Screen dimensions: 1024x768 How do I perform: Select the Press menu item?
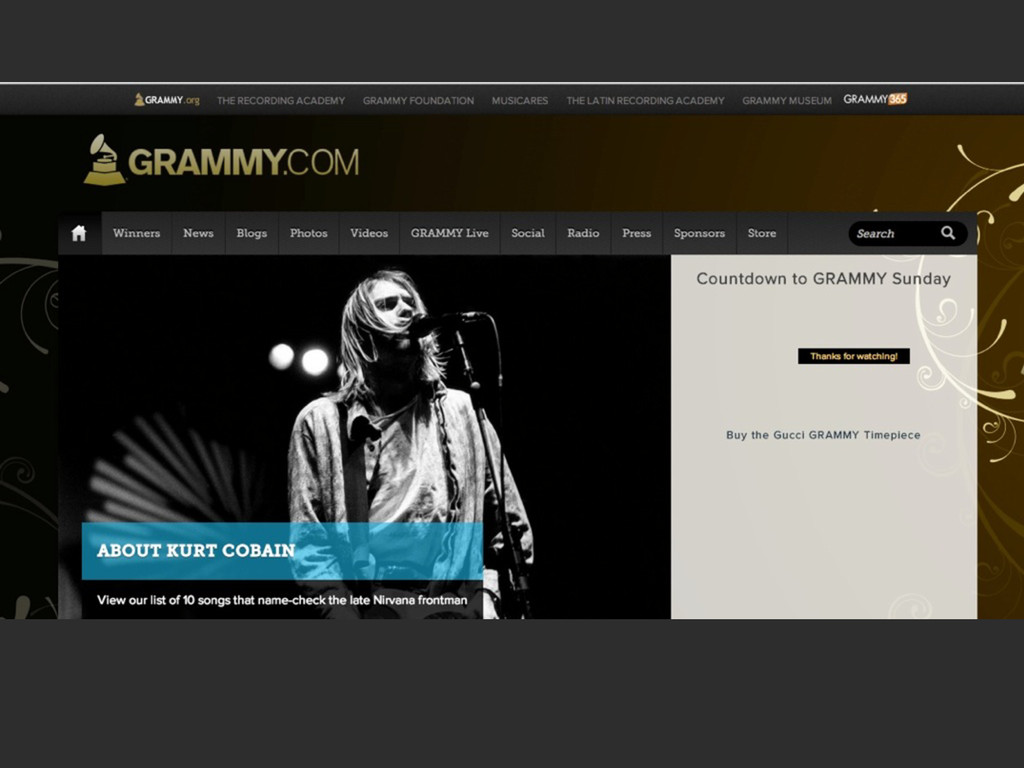(x=637, y=233)
